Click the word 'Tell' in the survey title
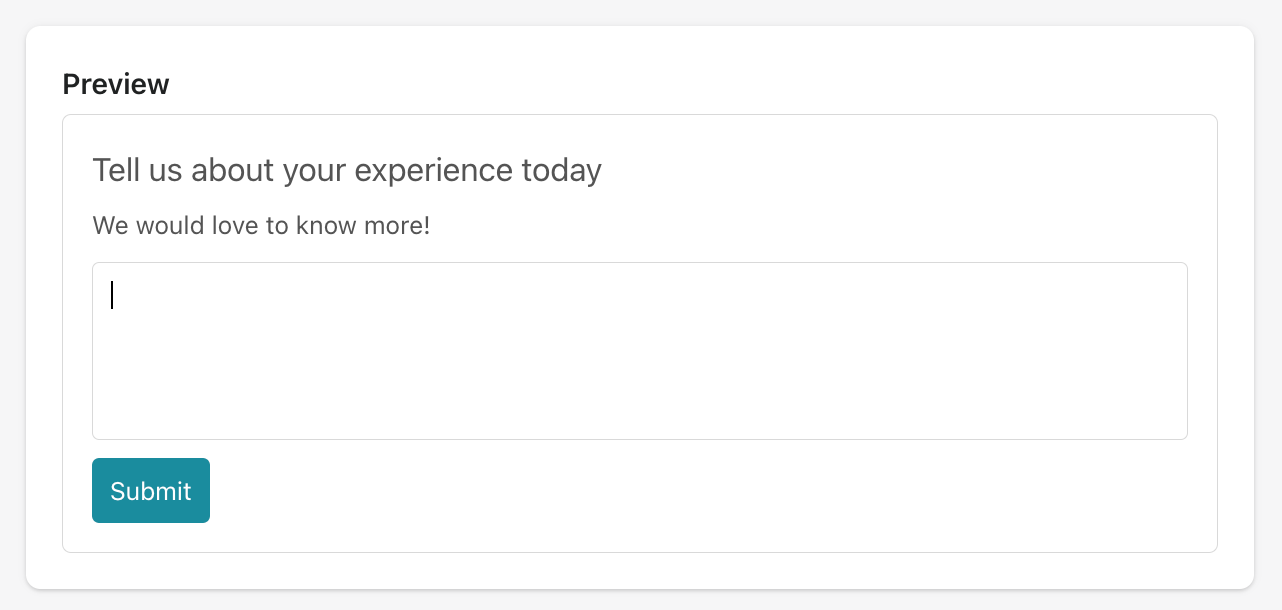This screenshot has width=1282, height=610. click(113, 171)
